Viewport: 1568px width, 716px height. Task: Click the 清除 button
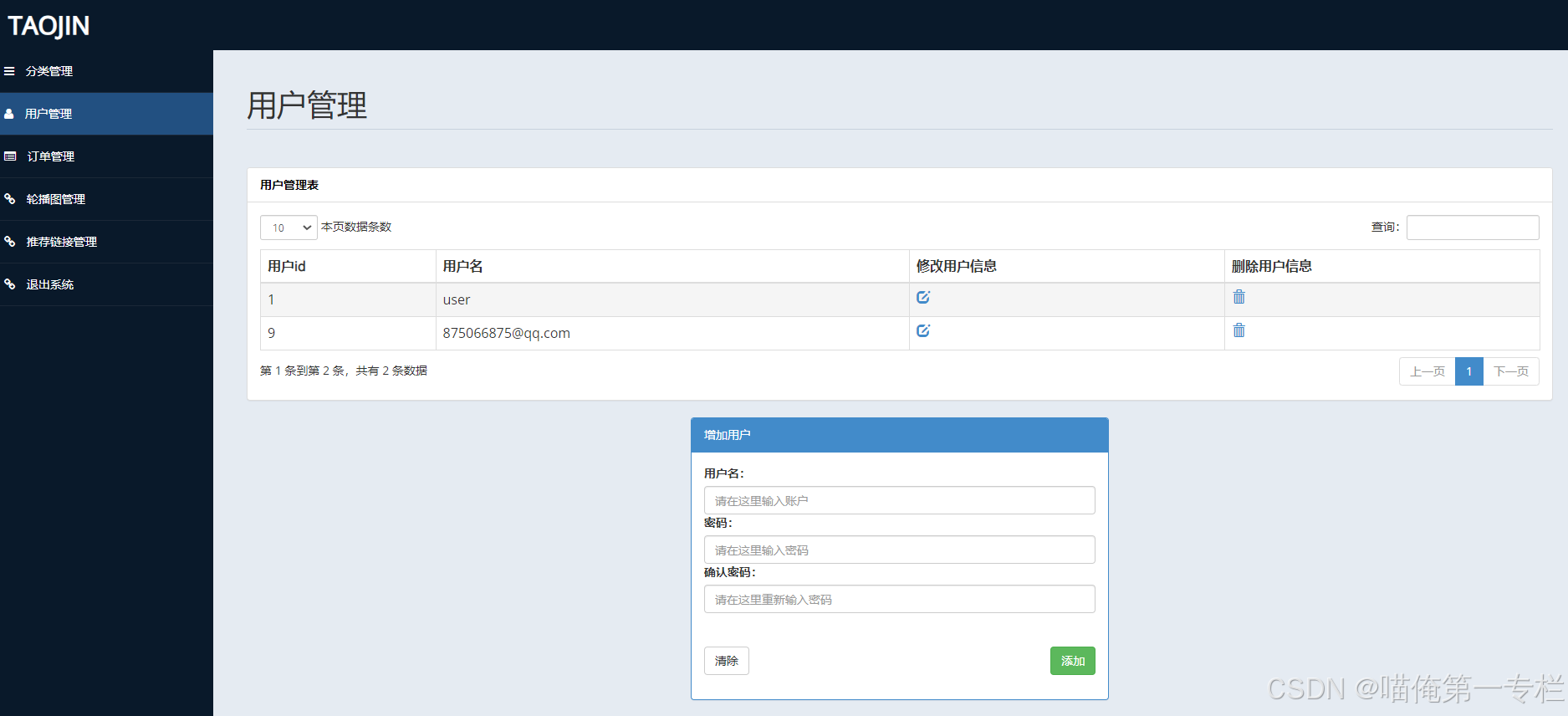[x=727, y=661]
